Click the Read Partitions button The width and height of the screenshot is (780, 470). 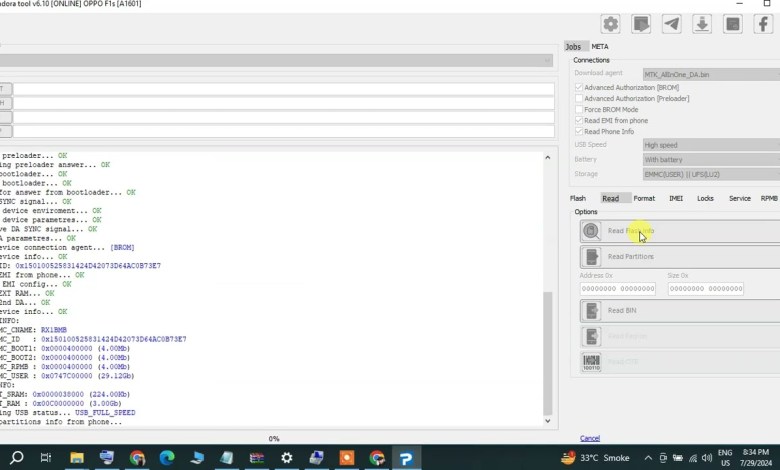tap(680, 257)
